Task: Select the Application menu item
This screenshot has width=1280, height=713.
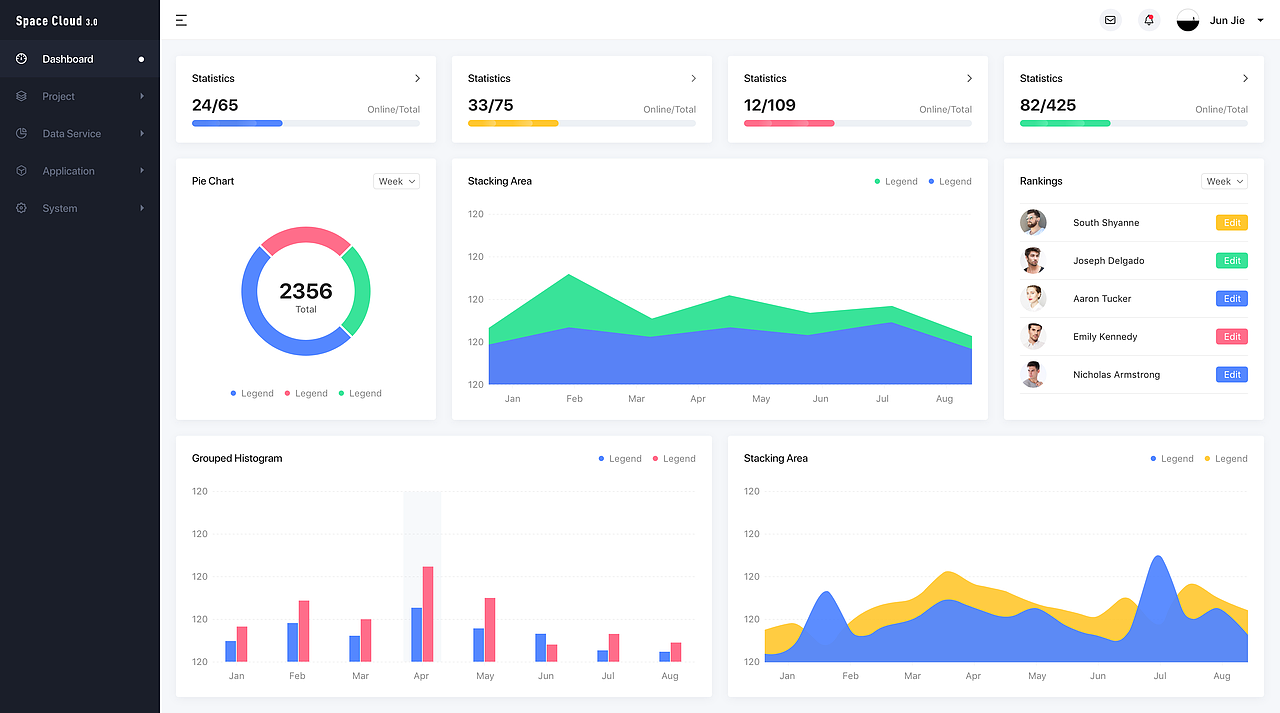Action: coord(80,171)
